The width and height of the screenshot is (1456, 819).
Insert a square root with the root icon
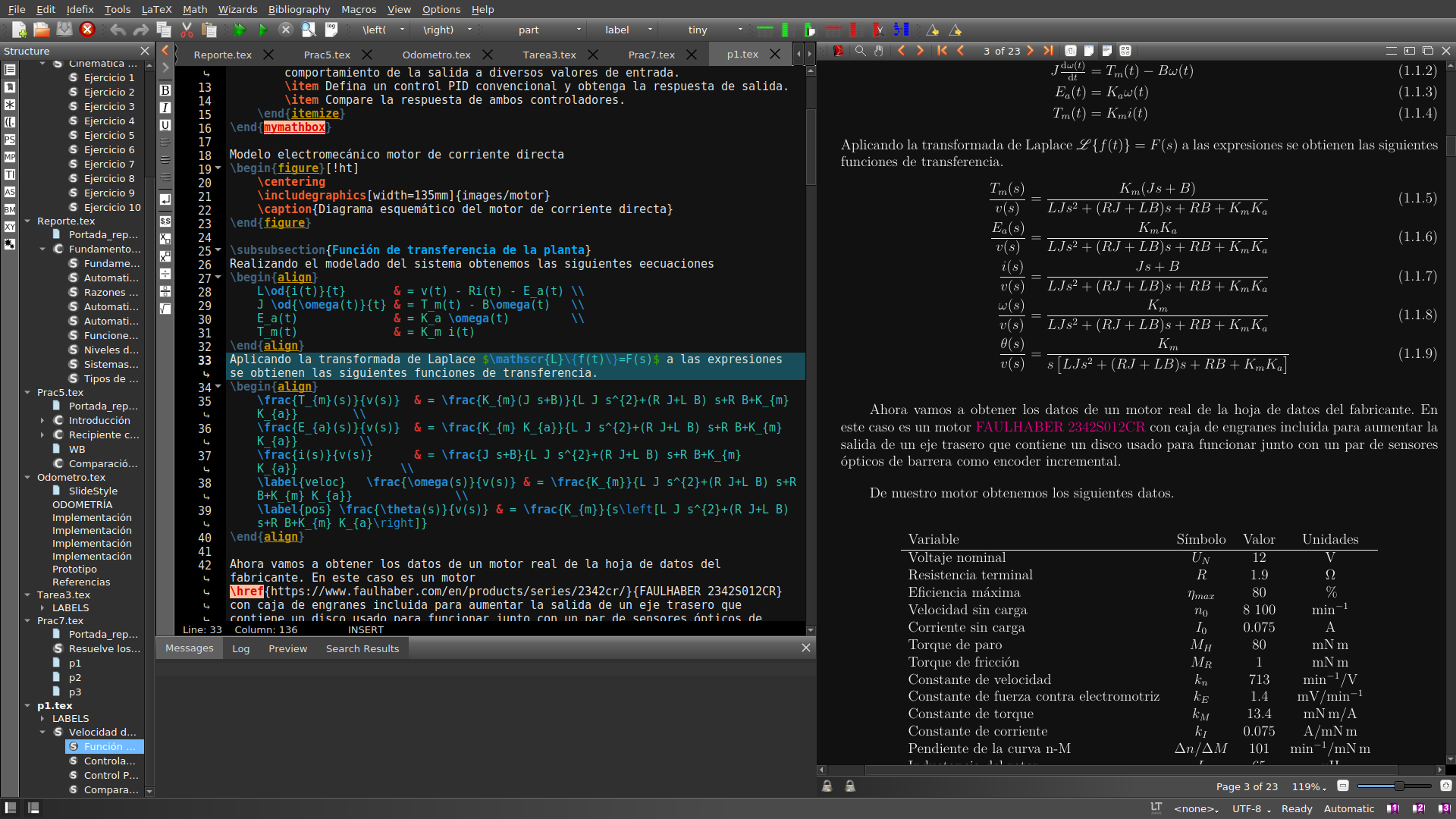click(165, 309)
